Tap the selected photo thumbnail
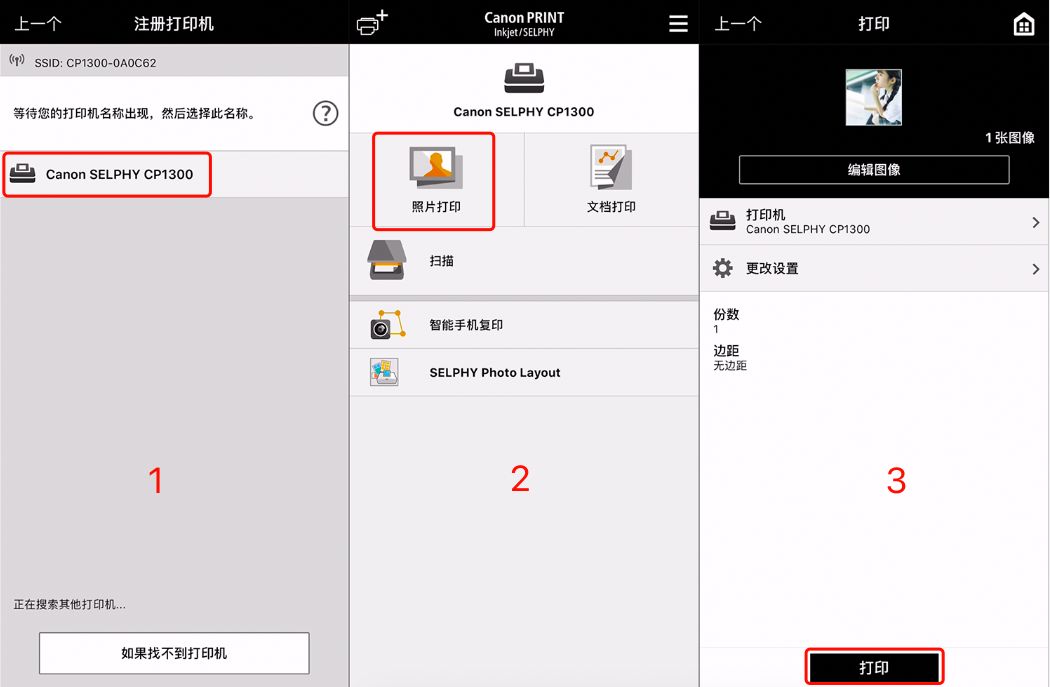Image resolution: width=1050 pixels, height=687 pixels. [x=874, y=98]
